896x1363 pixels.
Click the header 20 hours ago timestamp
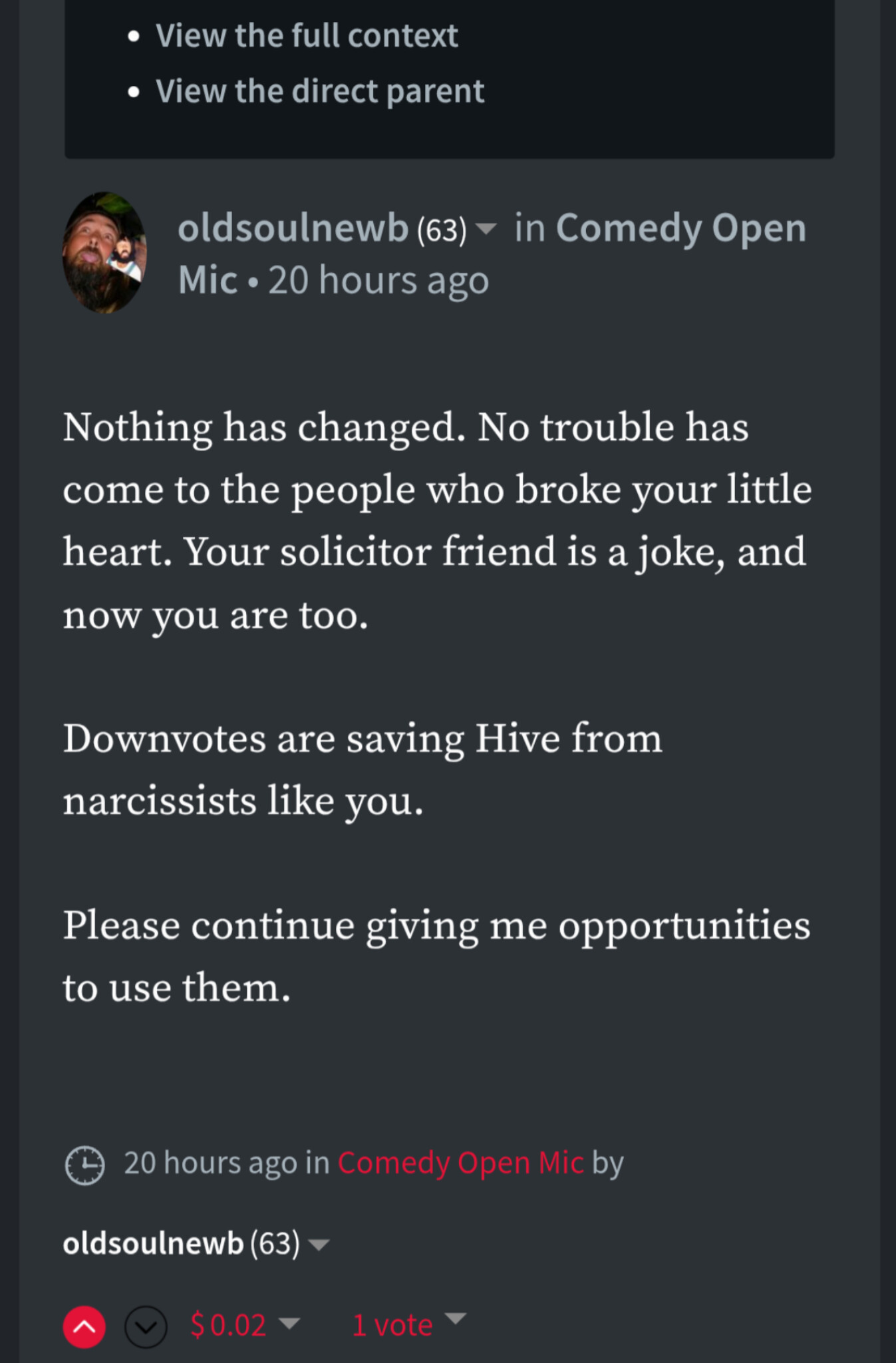[378, 280]
